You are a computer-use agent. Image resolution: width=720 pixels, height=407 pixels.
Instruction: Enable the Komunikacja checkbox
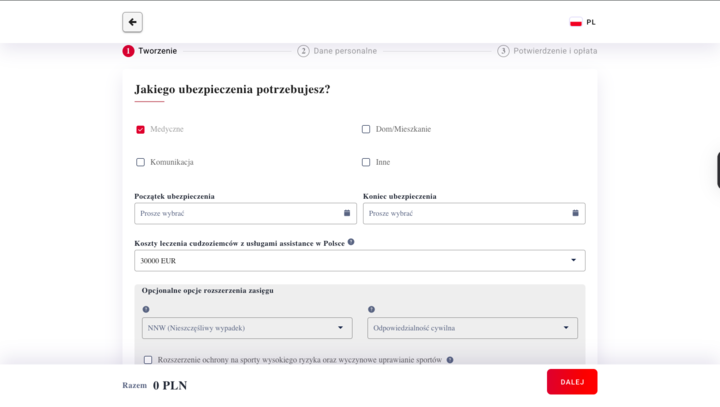[x=140, y=162]
